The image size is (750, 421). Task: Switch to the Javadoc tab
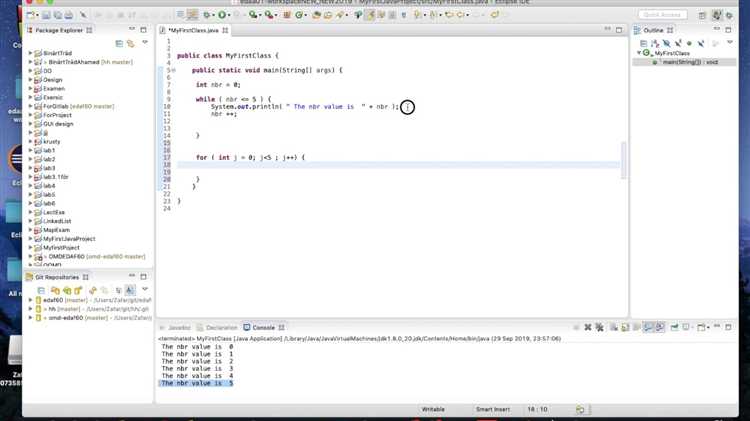(178, 327)
